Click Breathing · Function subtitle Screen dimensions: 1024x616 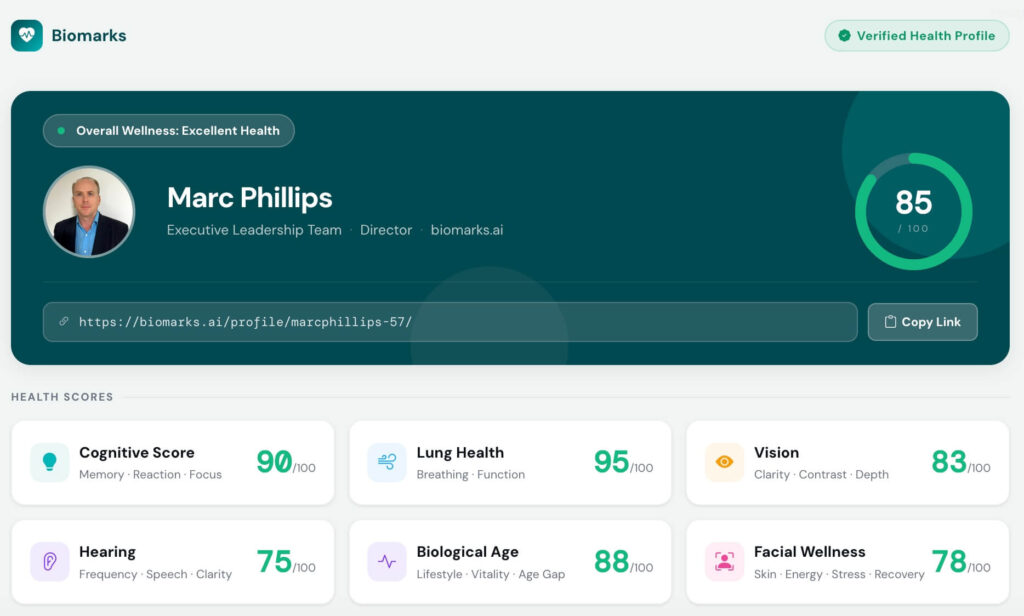(x=471, y=474)
